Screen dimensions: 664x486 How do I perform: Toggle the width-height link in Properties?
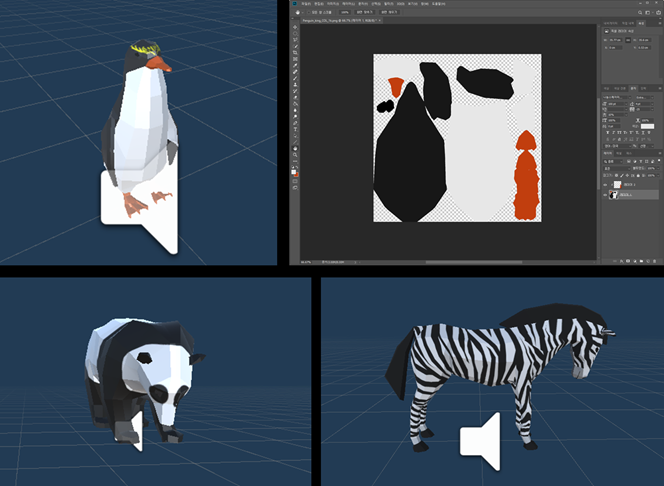tap(628, 40)
